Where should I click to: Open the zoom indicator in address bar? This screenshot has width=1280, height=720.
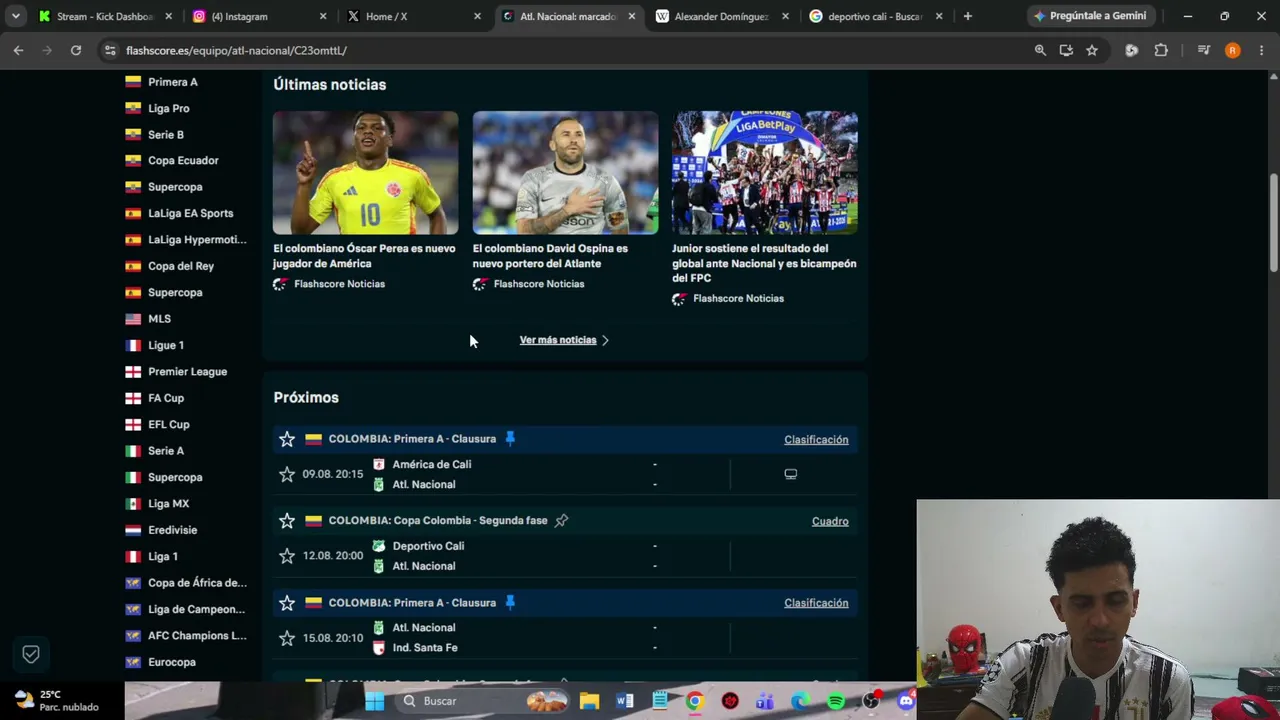pos(1040,50)
